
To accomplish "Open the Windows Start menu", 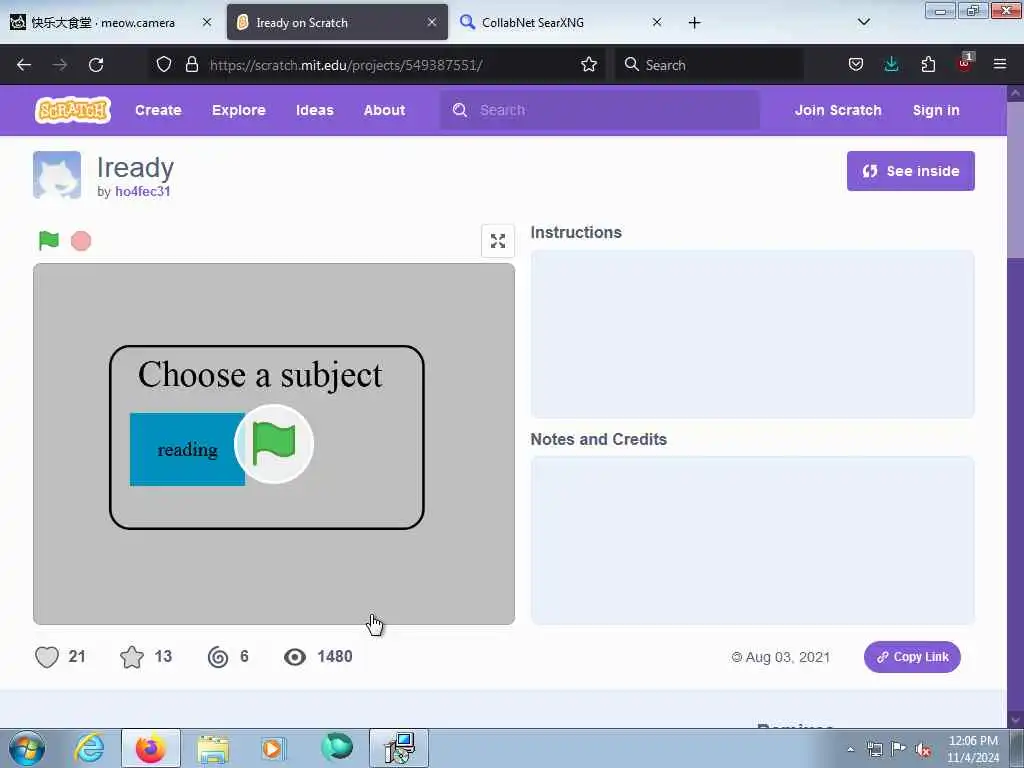I will tap(27, 748).
